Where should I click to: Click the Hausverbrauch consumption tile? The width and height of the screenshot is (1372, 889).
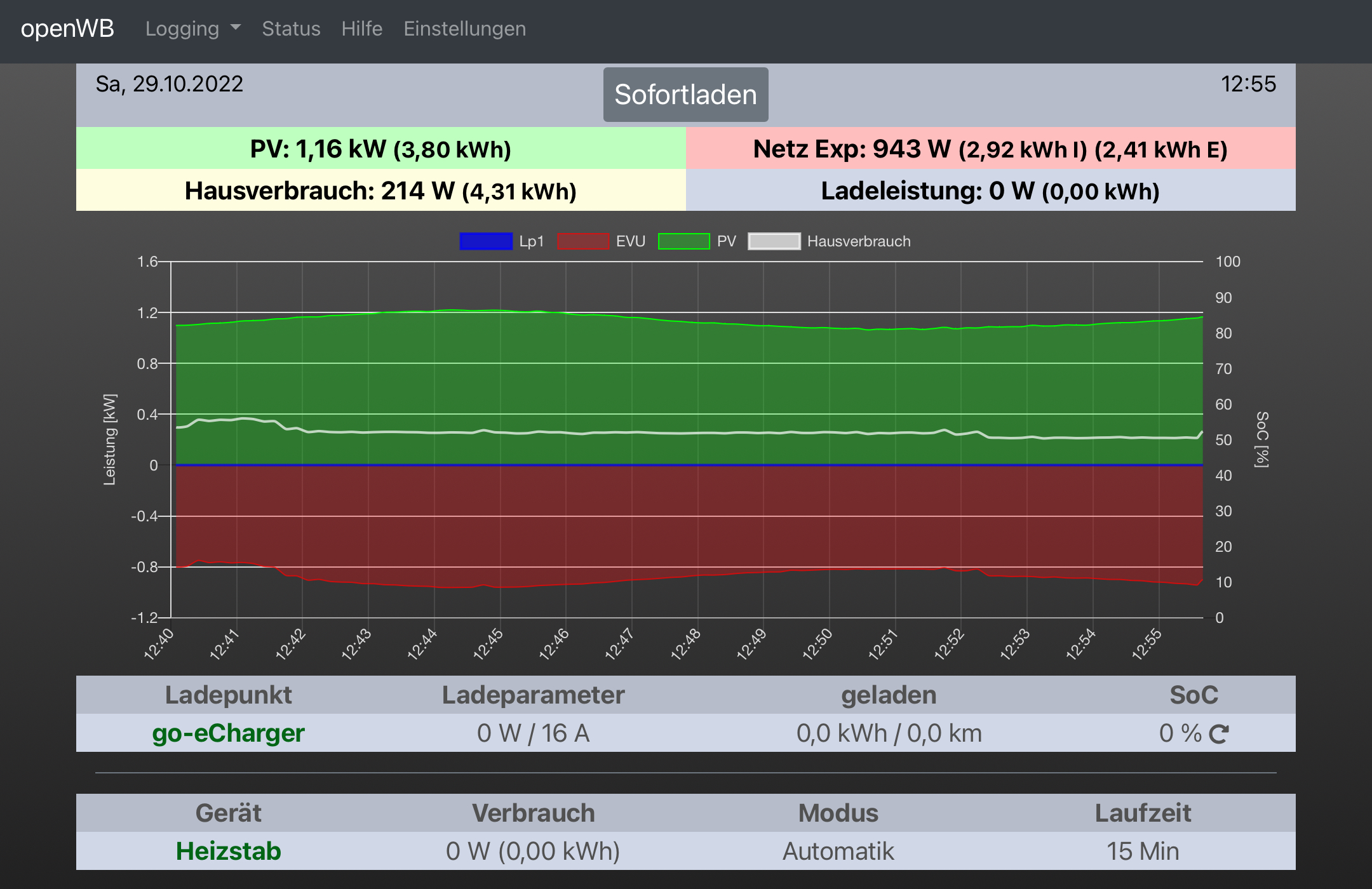[380, 190]
